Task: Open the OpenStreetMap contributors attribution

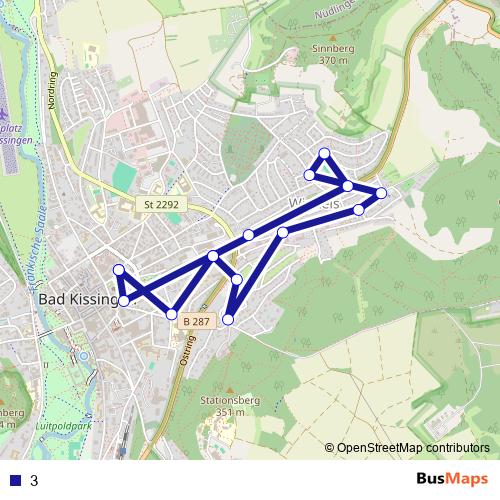Action: pos(407,448)
